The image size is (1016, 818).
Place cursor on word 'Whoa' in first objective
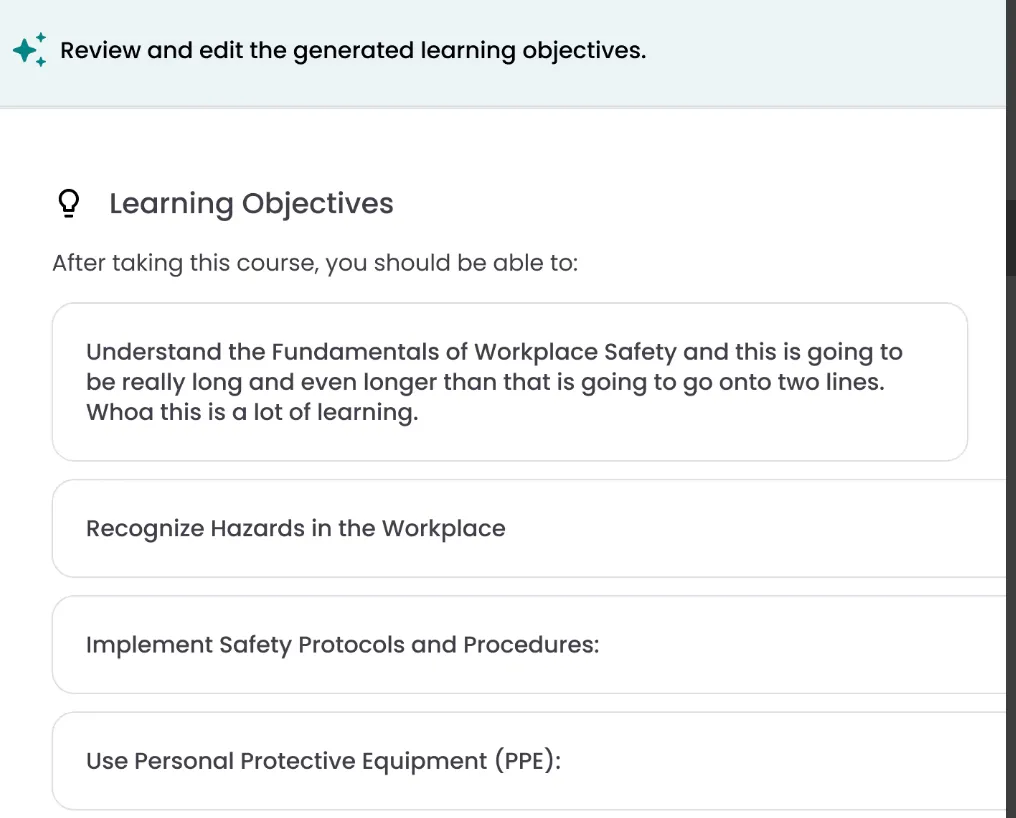pyautogui.click(x=119, y=412)
